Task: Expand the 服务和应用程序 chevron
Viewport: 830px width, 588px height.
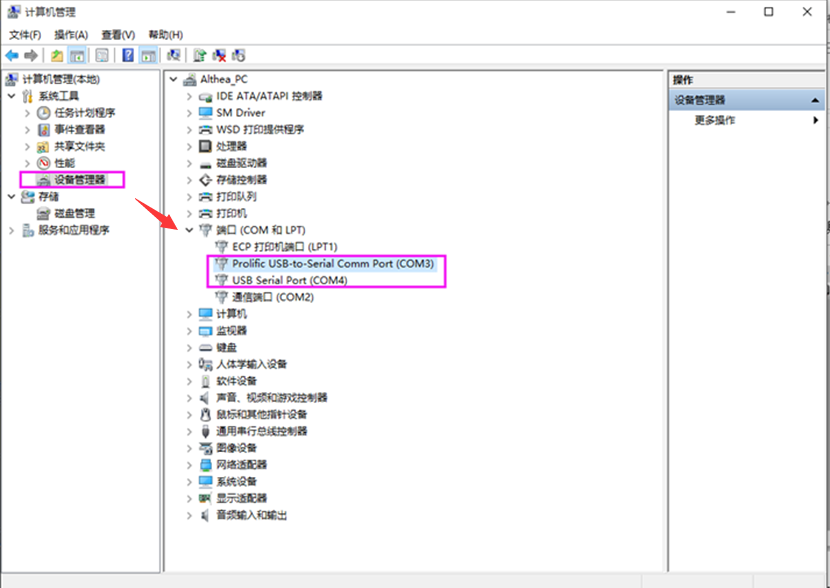Action: [12, 230]
